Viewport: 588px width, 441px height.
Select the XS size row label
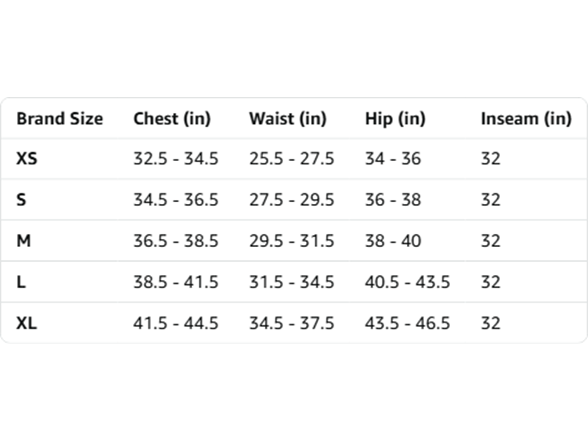click(x=27, y=159)
